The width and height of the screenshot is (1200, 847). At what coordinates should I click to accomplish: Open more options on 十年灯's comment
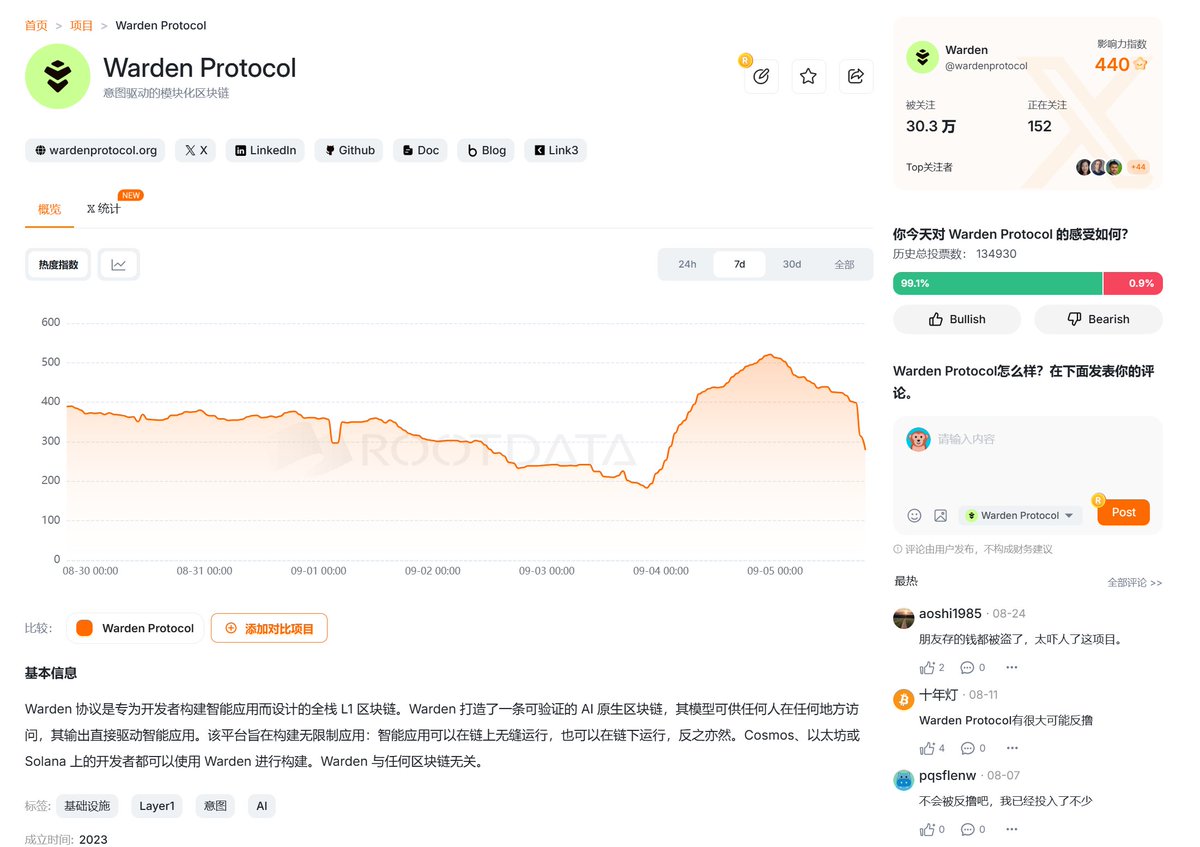click(x=1012, y=748)
